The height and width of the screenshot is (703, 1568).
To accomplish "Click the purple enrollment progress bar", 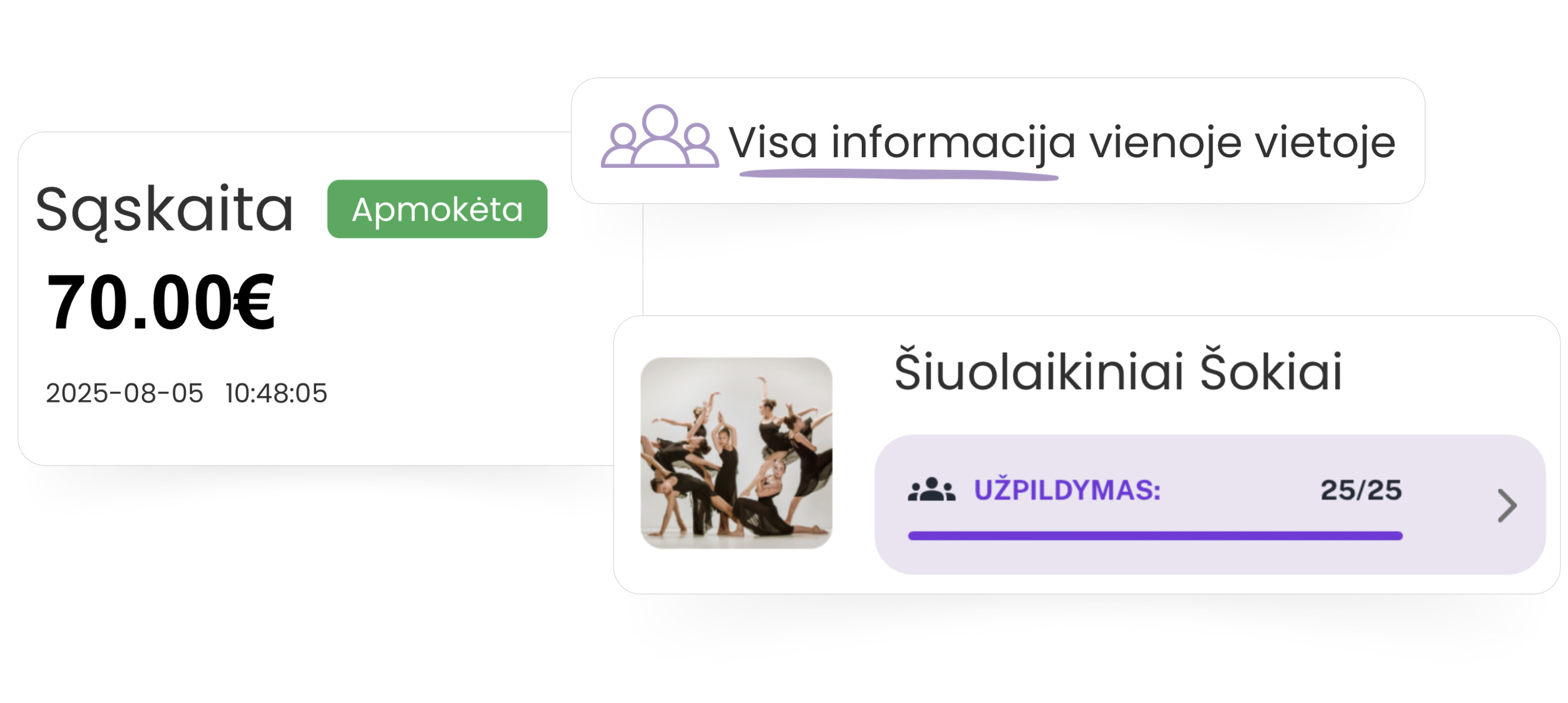I will pyautogui.click(x=1185, y=536).
